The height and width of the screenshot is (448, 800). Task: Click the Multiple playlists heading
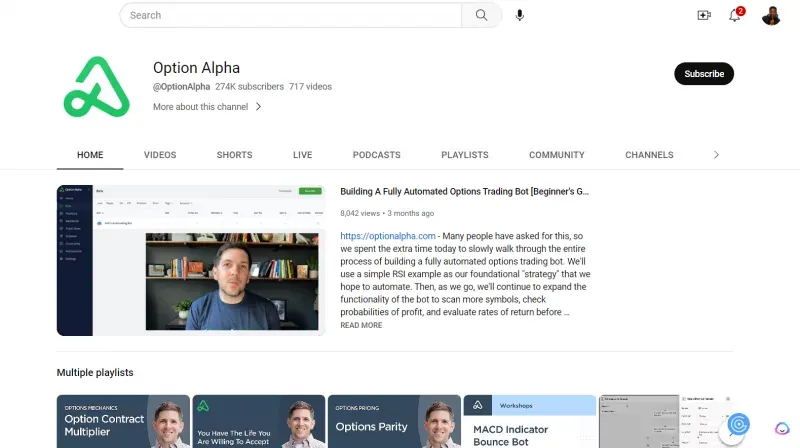tap(95, 372)
